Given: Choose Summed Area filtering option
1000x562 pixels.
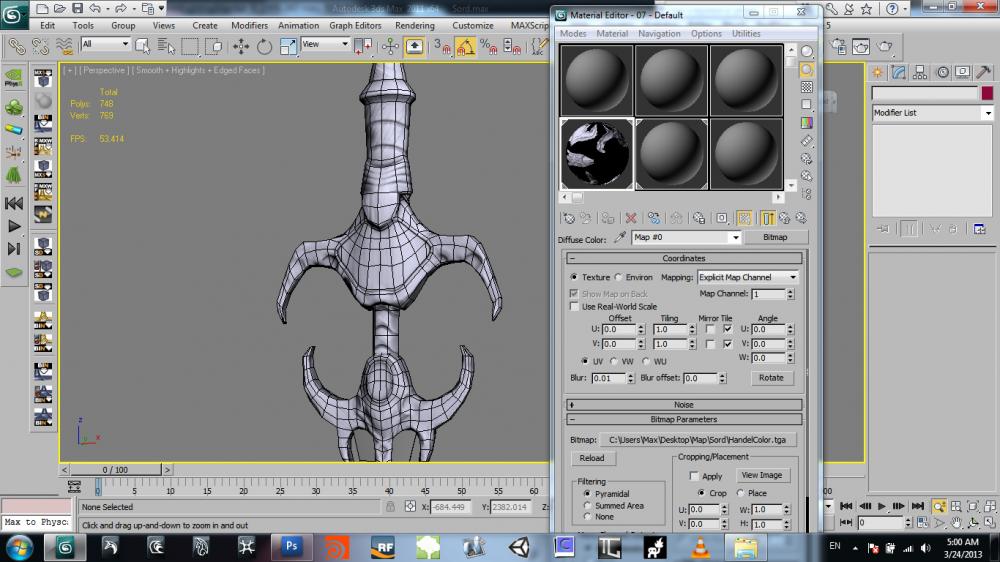Looking at the screenshot, I should 587,505.
